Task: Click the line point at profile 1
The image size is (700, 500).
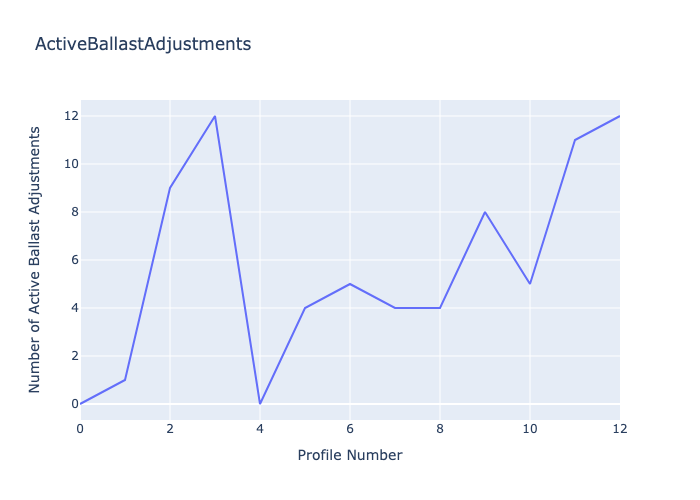Action: coord(125,380)
